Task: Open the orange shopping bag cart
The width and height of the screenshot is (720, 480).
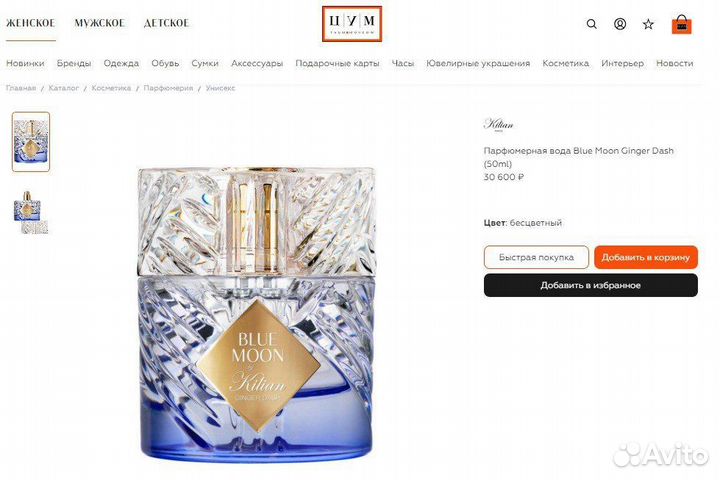Action: [x=681, y=24]
